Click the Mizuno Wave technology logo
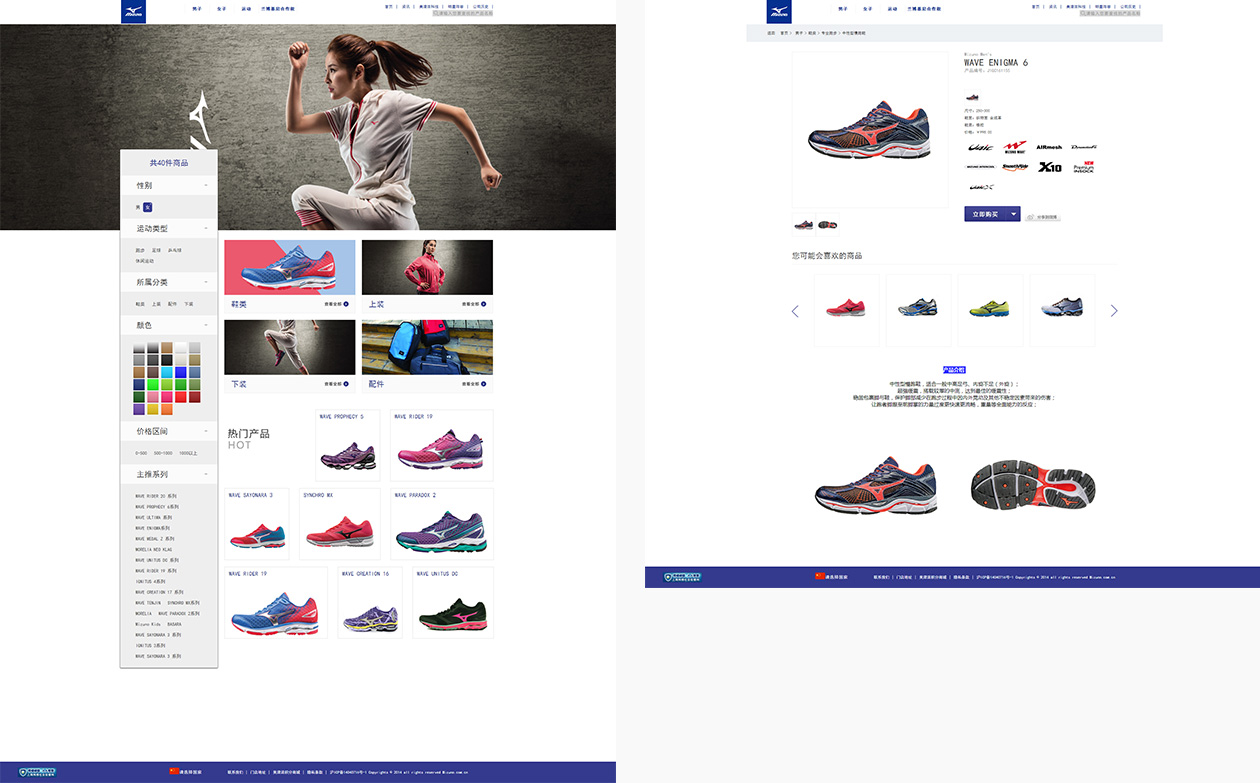 point(1015,147)
